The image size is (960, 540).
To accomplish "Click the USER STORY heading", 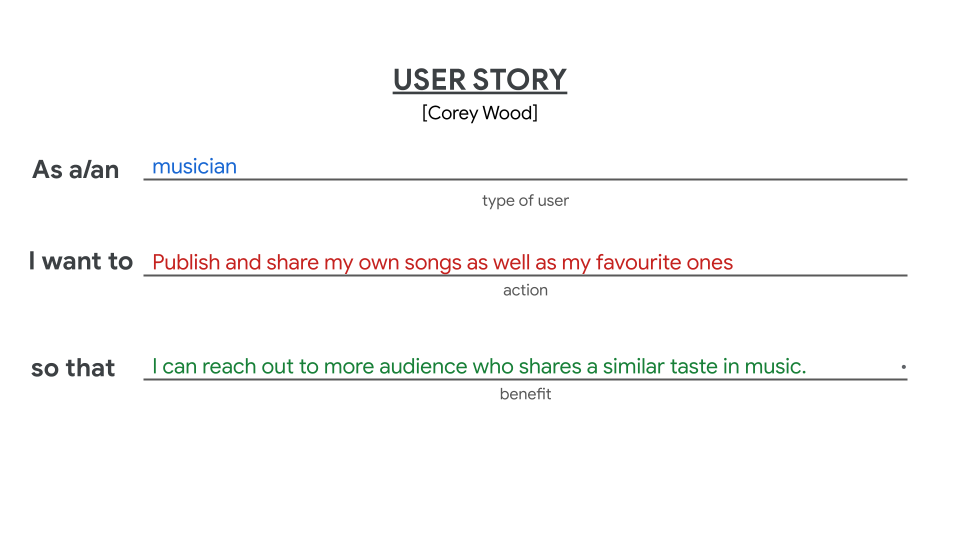I will click(x=479, y=80).
